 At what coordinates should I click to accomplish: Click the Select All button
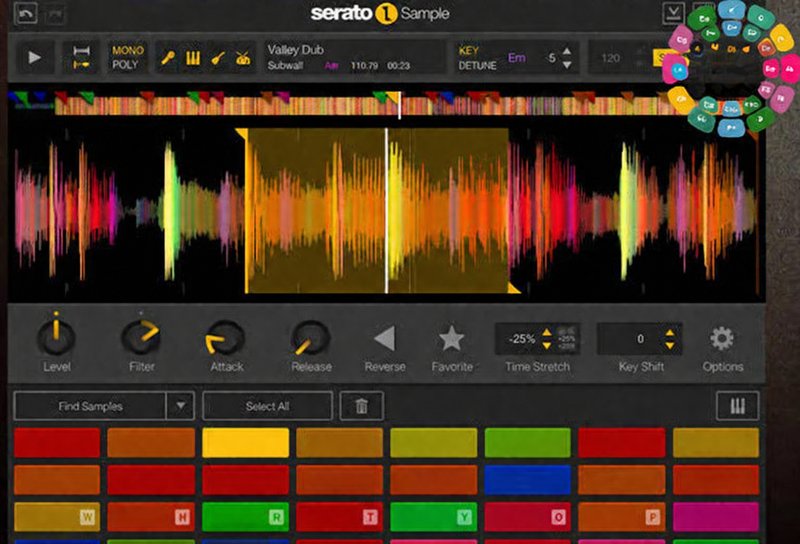click(x=267, y=406)
